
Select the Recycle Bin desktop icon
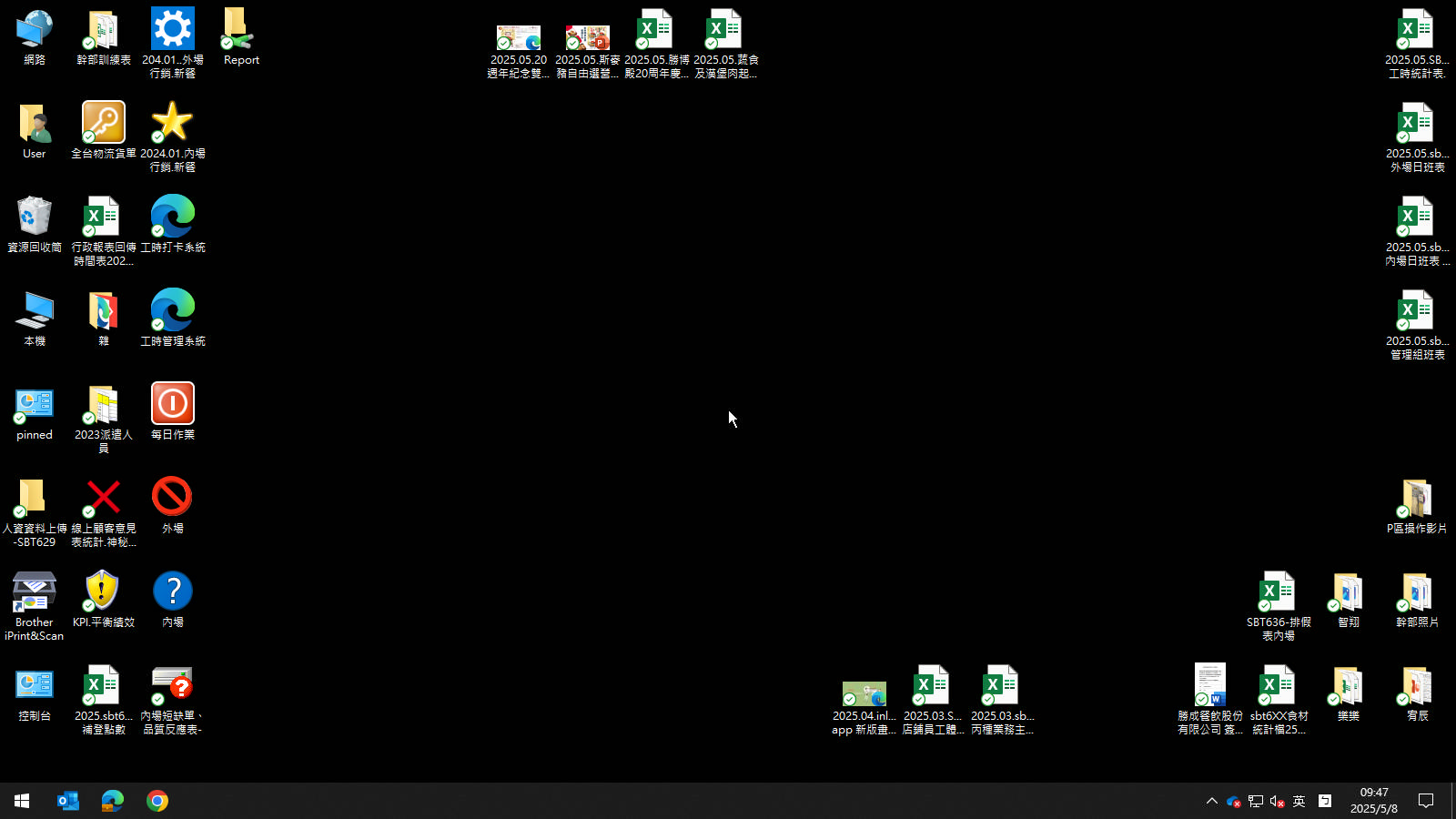[35, 218]
